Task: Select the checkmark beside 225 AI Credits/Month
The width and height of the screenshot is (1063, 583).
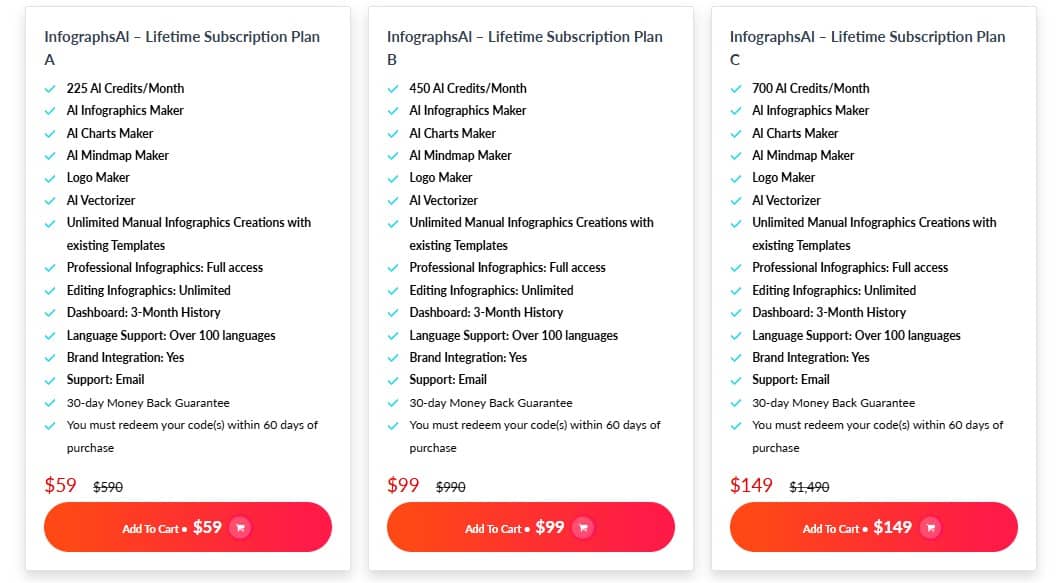Action: click(50, 88)
